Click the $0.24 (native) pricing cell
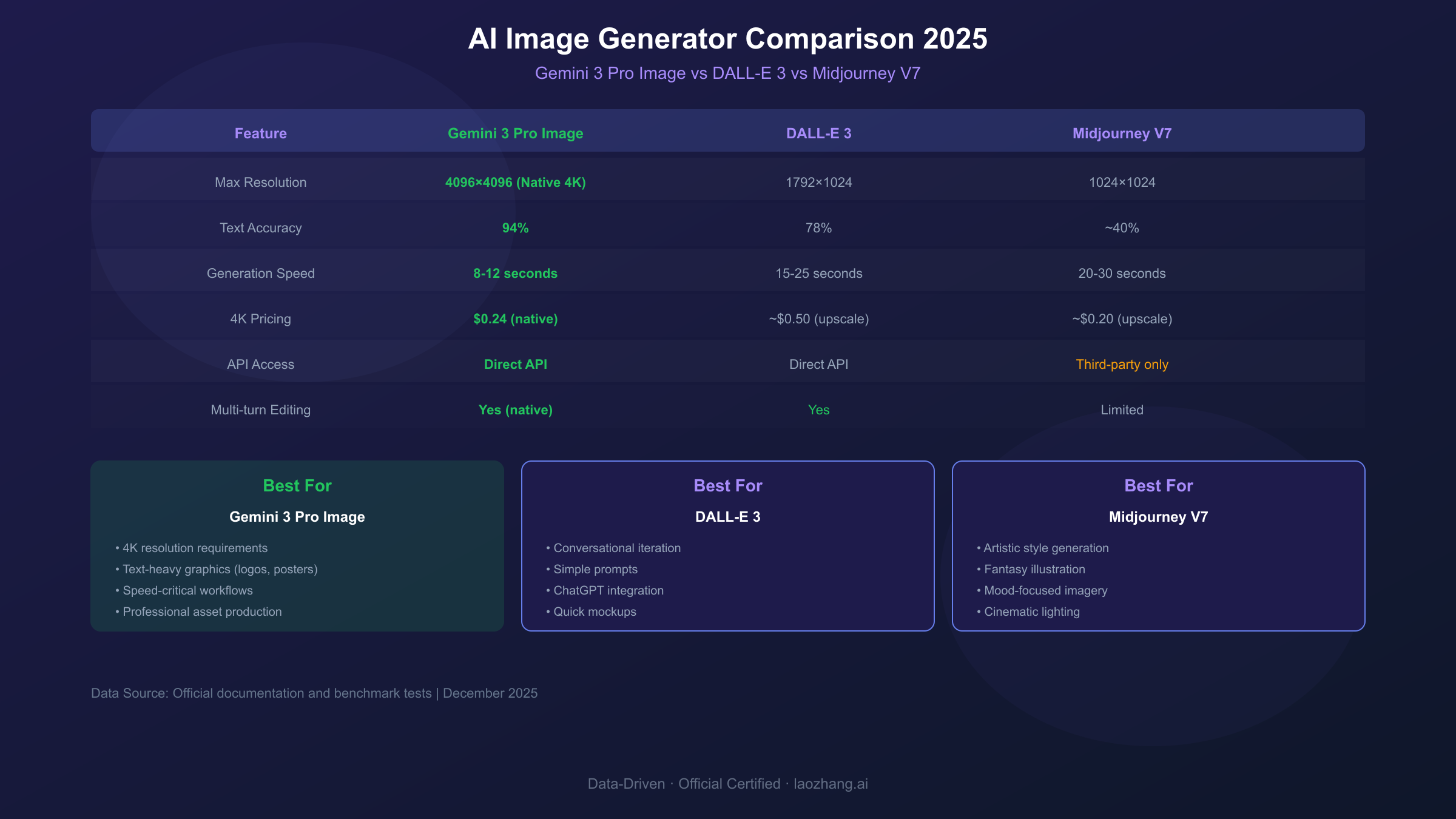 [515, 319]
